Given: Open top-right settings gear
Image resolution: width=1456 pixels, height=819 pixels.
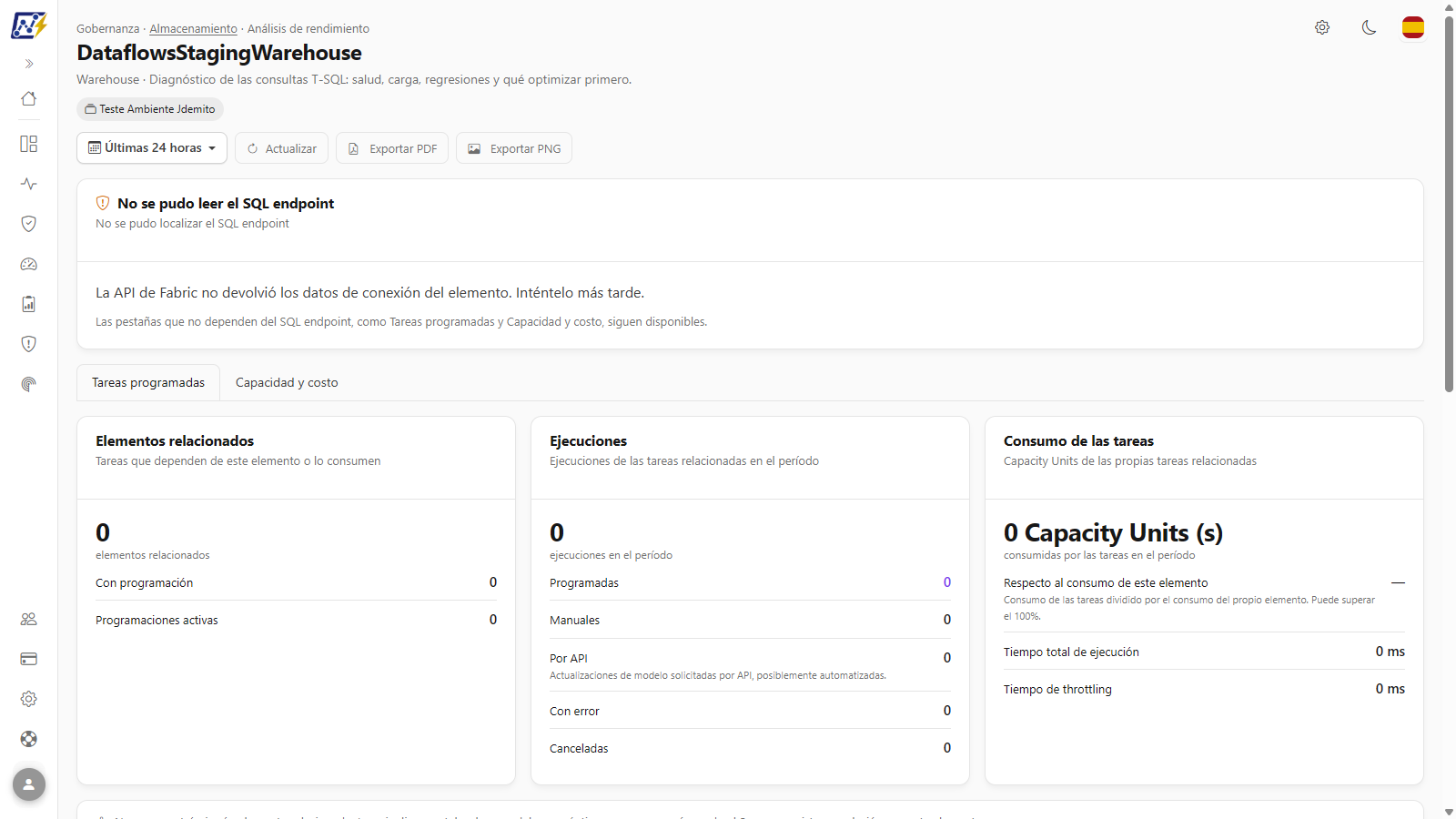Looking at the screenshot, I should pos(1322,27).
